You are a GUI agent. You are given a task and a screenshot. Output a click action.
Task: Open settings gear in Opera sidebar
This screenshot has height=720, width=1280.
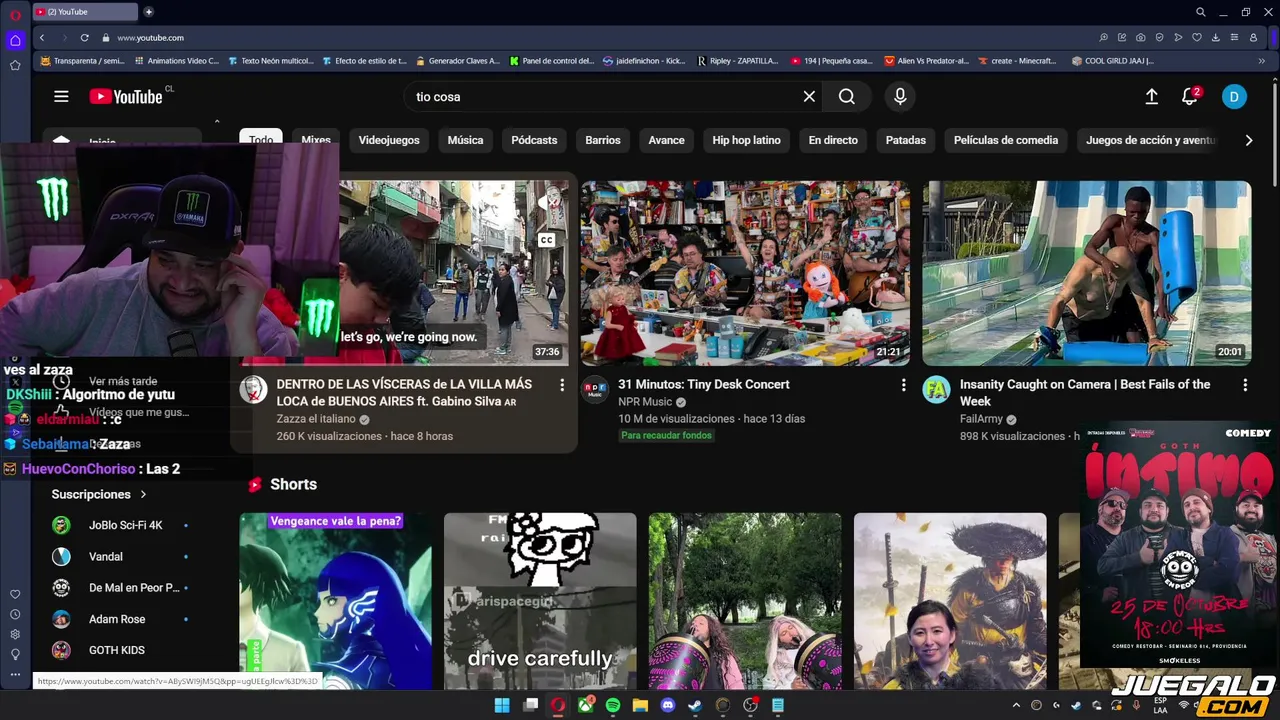click(x=15, y=634)
